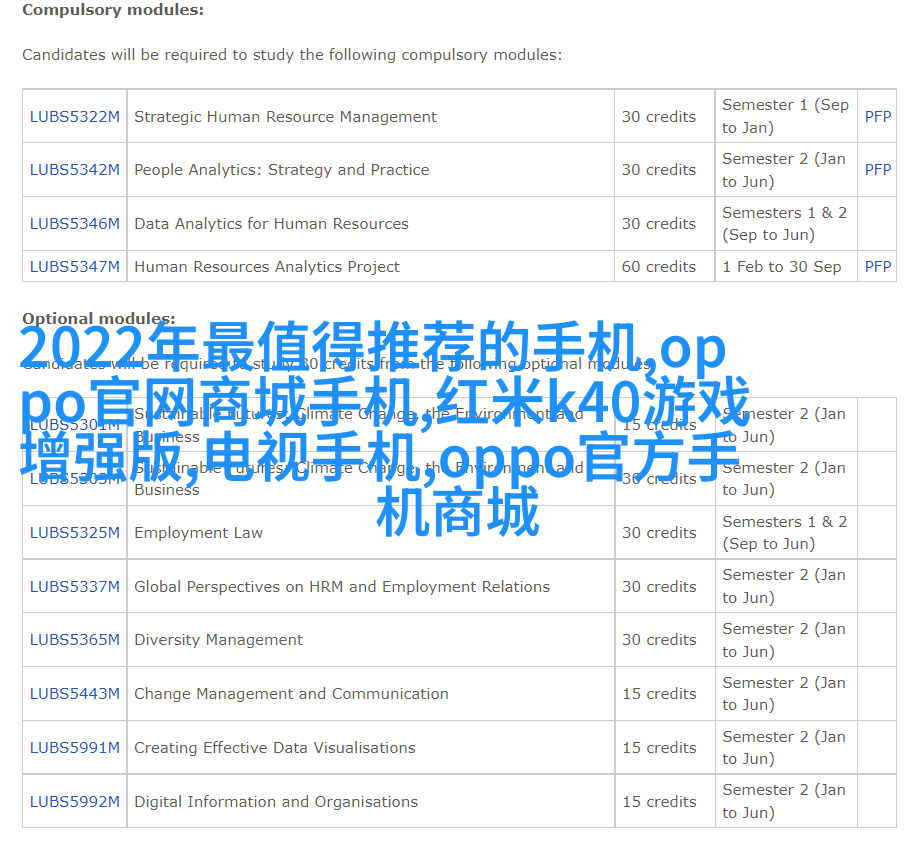Open PFP link in People Analytics row

(x=878, y=170)
